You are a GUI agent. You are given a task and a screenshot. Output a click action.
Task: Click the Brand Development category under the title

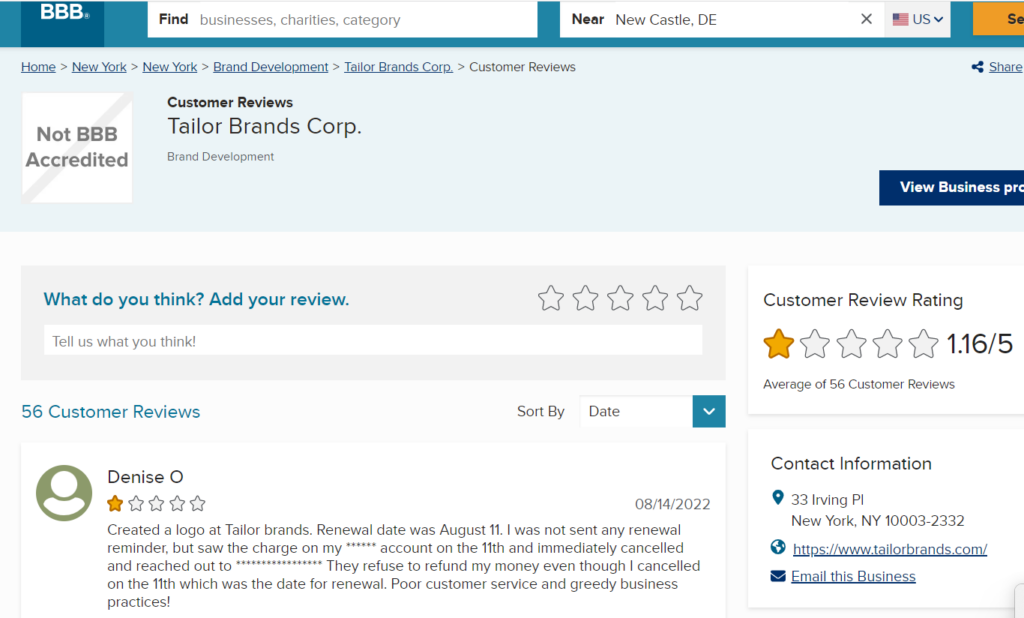pos(220,157)
